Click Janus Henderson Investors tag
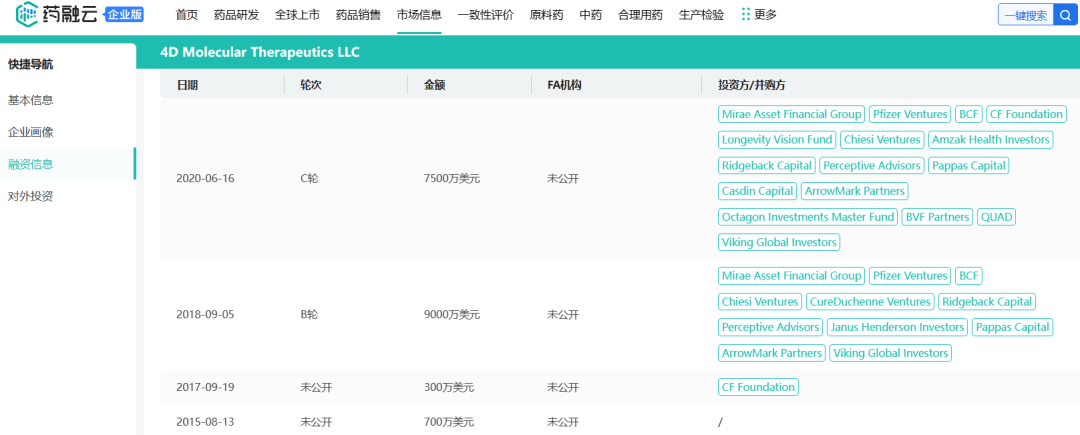Viewport: 1080px width, 435px height. tap(897, 328)
